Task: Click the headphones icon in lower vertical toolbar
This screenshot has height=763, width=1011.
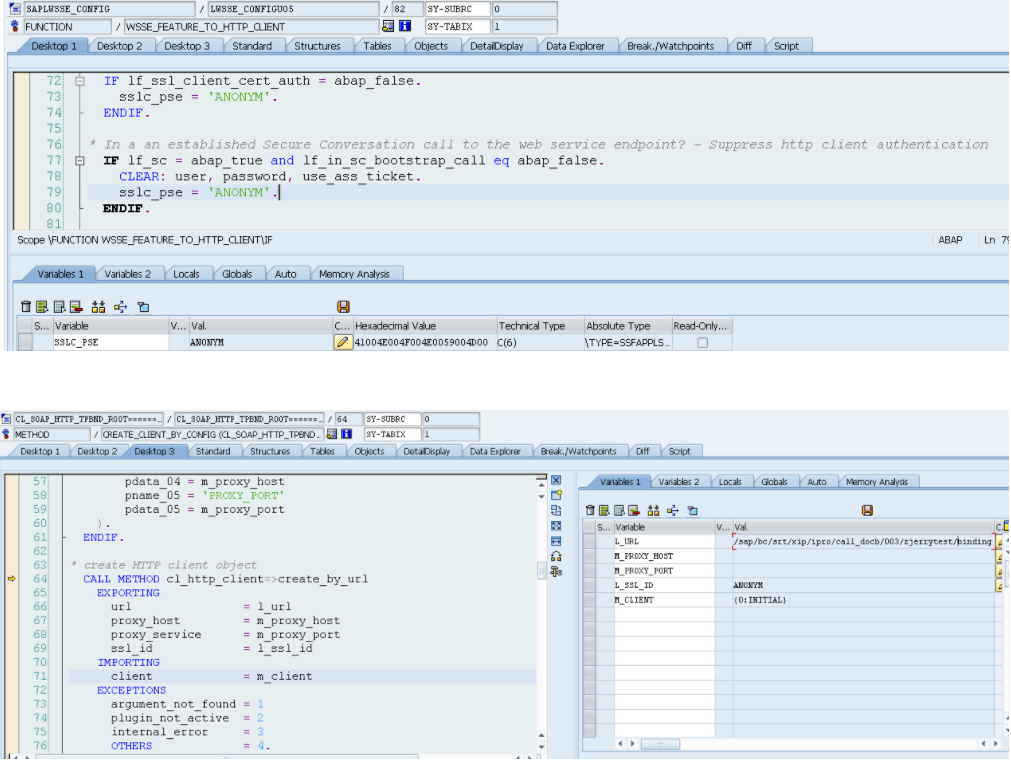Action: (556, 556)
